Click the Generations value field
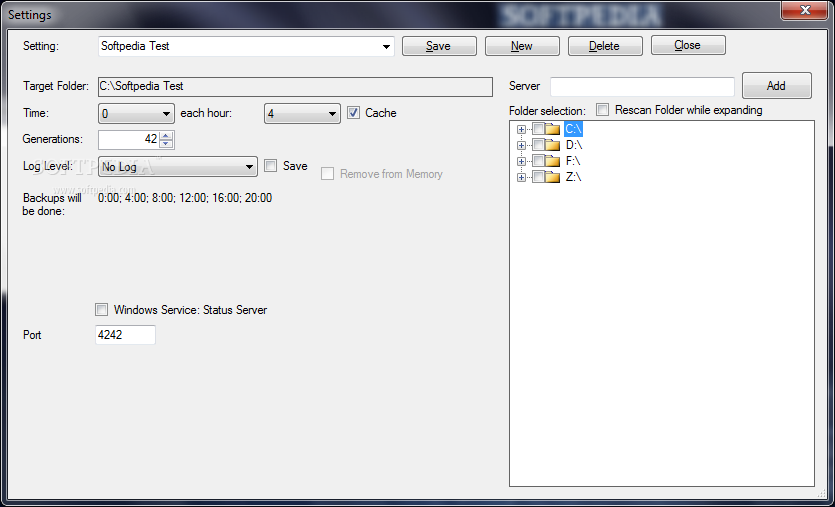The height and width of the screenshot is (507, 835). [x=129, y=140]
